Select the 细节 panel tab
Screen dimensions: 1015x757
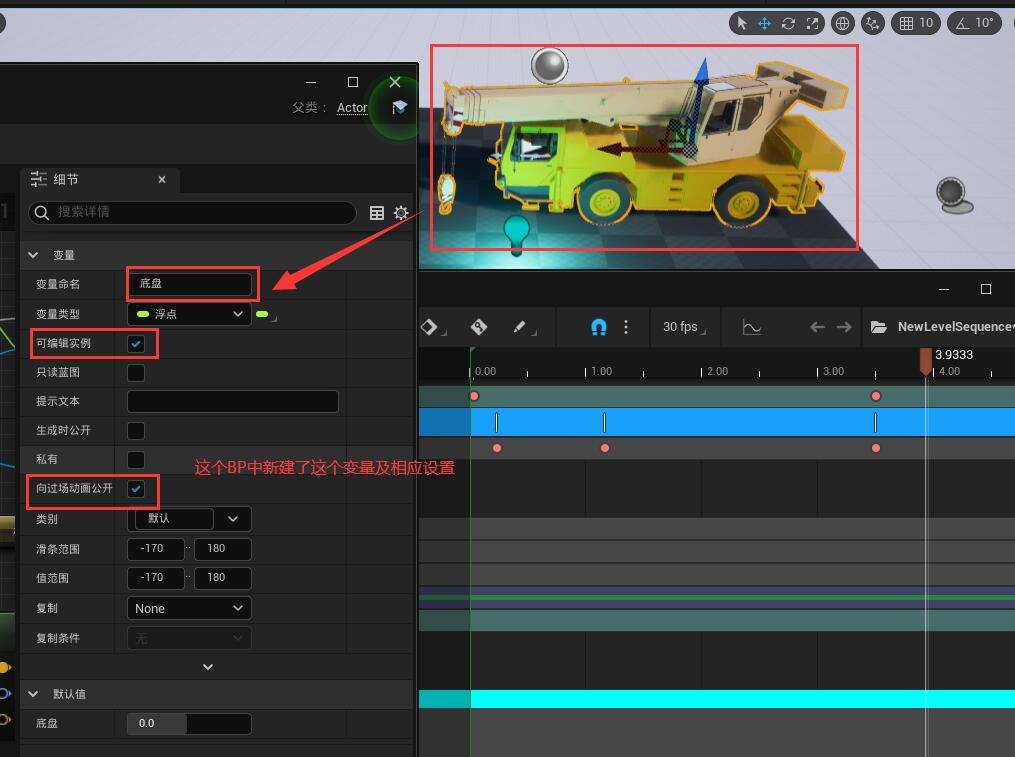pyautogui.click(x=66, y=180)
